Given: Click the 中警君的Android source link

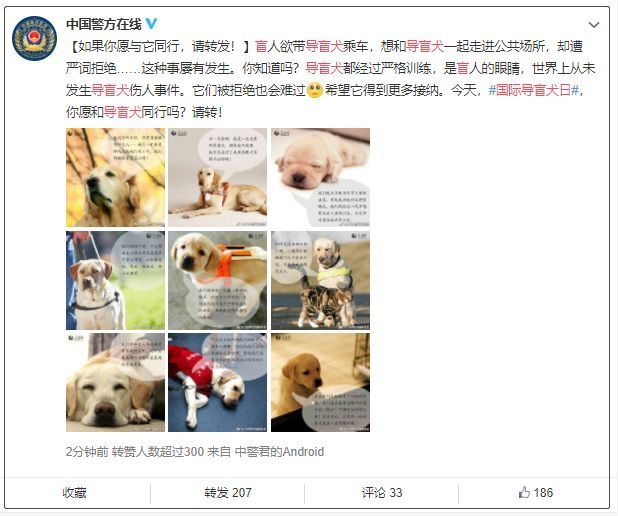Looking at the screenshot, I should pyautogui.click(x=279, y=452).
